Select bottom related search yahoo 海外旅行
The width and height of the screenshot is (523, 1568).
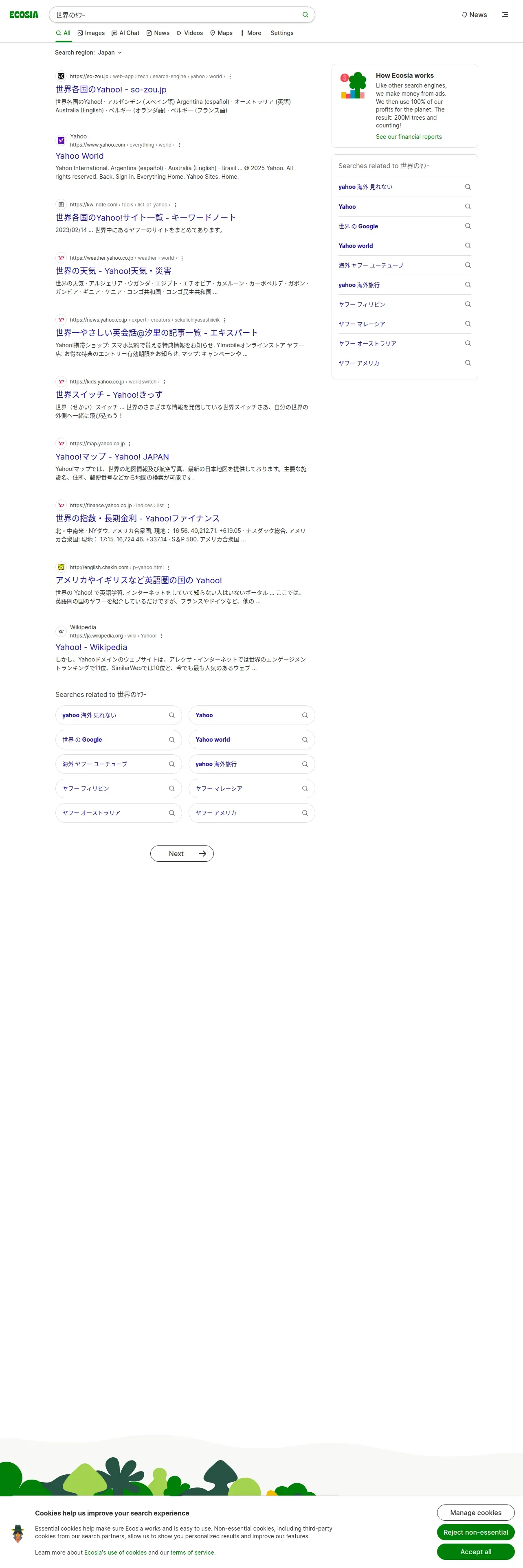(251, 764)
